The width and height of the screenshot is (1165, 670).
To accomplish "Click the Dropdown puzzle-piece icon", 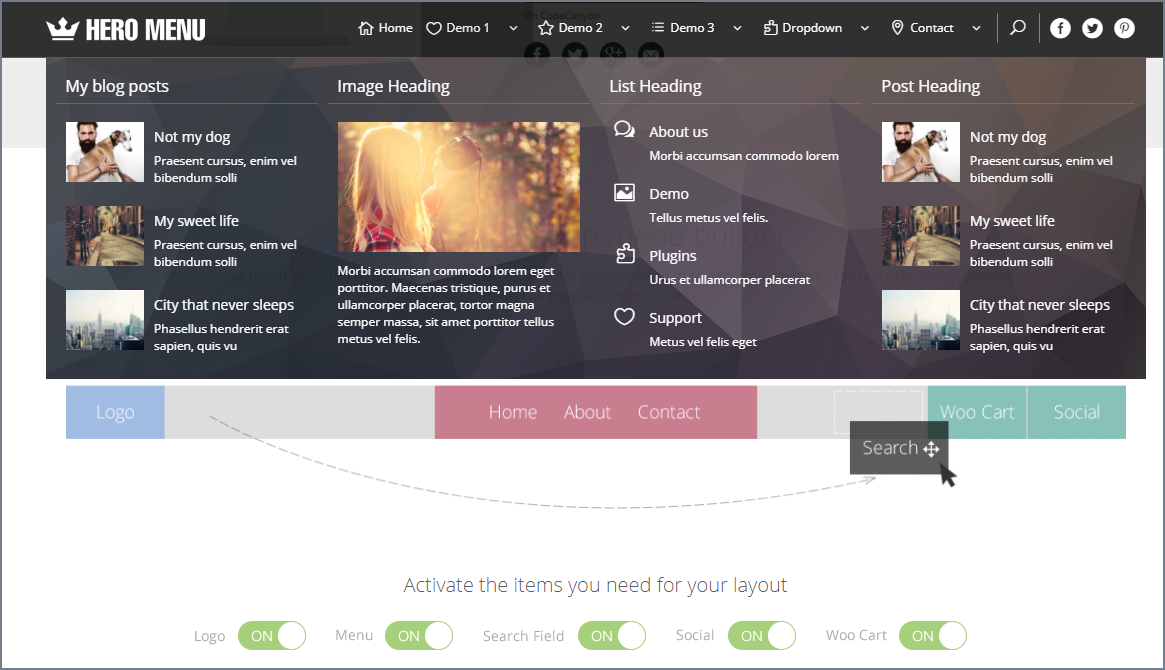I will tap(770, 27).
